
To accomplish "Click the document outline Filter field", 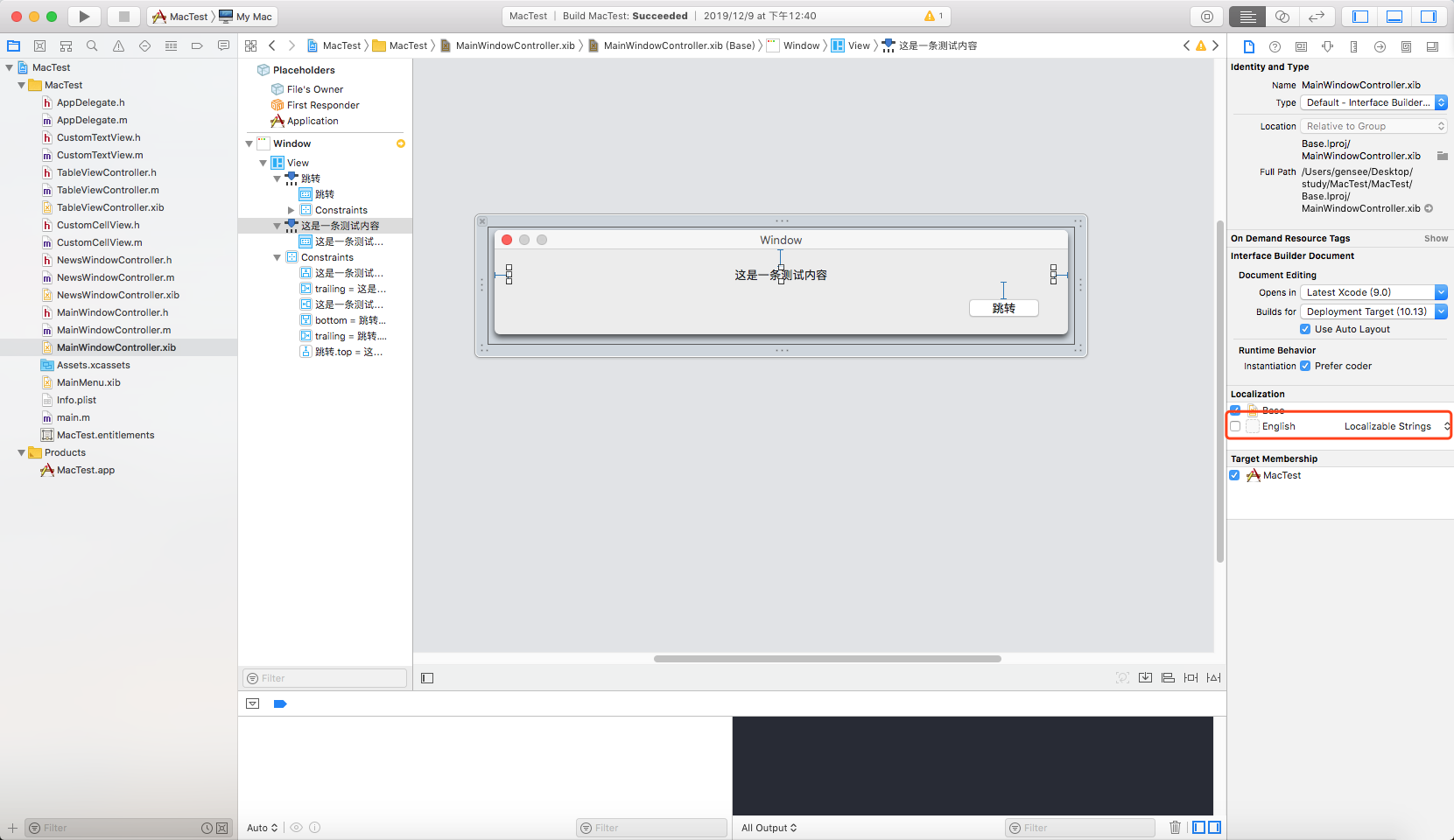I will [325, 678].
